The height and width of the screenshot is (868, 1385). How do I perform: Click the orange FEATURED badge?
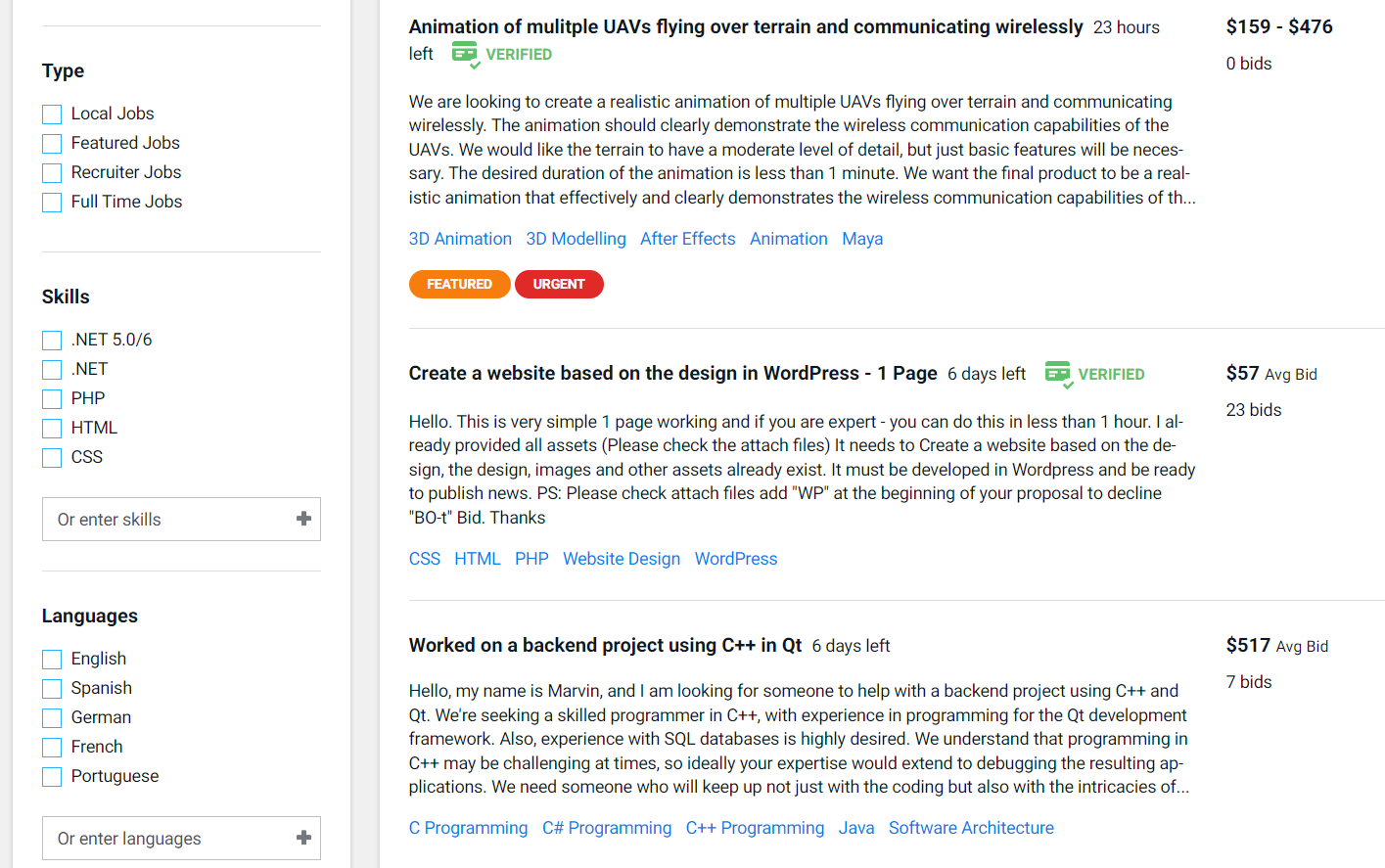click(459, 284)
